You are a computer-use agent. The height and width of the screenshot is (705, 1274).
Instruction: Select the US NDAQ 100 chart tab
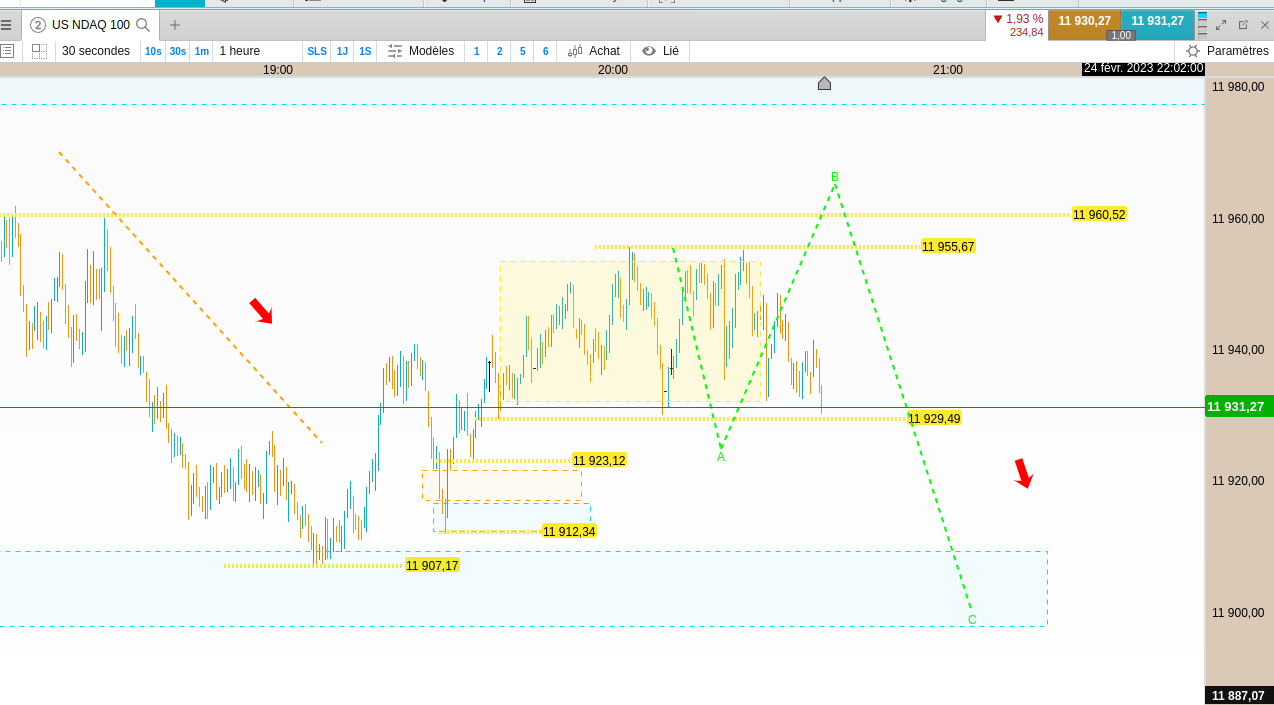90,25
